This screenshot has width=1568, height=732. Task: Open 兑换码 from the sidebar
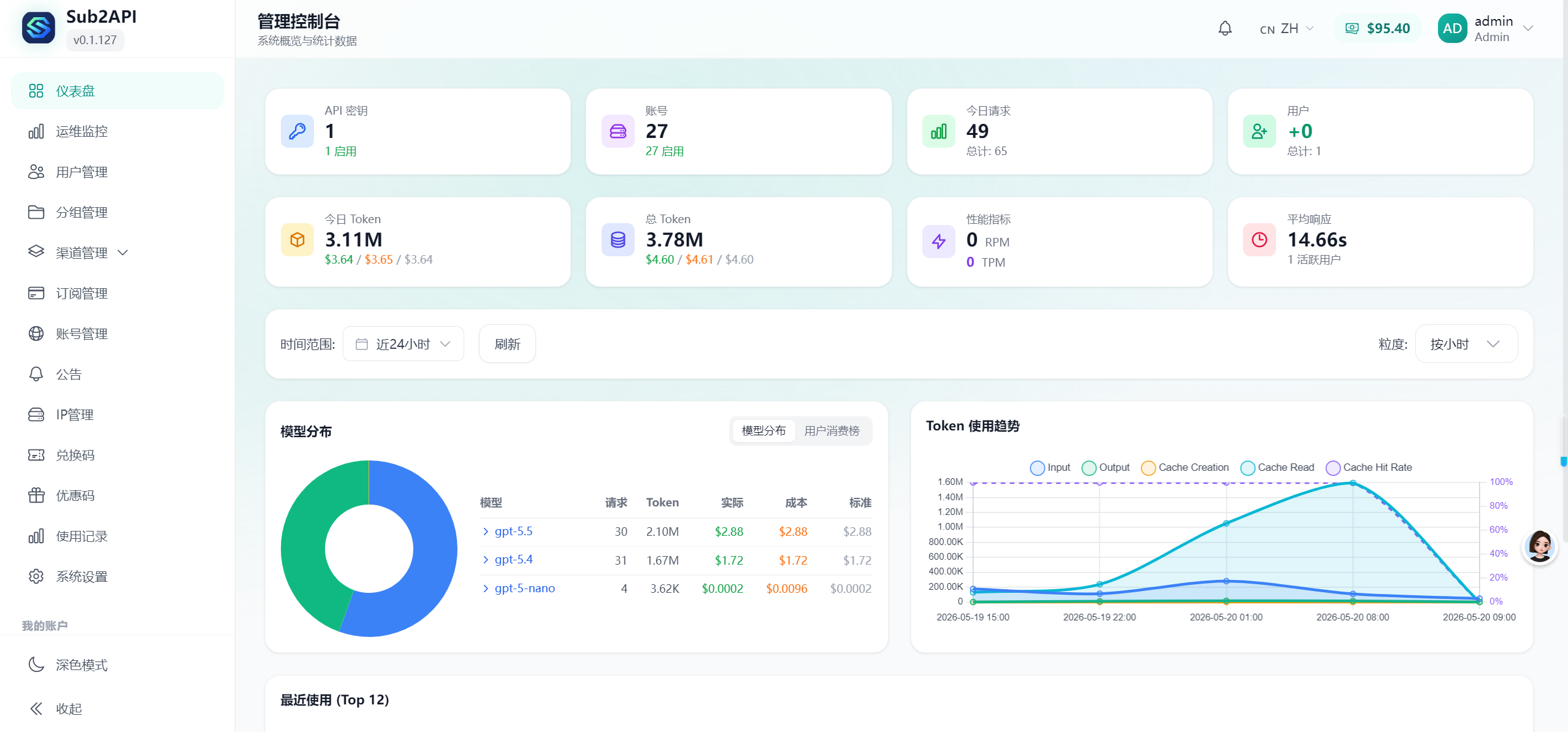click(117, 455)
